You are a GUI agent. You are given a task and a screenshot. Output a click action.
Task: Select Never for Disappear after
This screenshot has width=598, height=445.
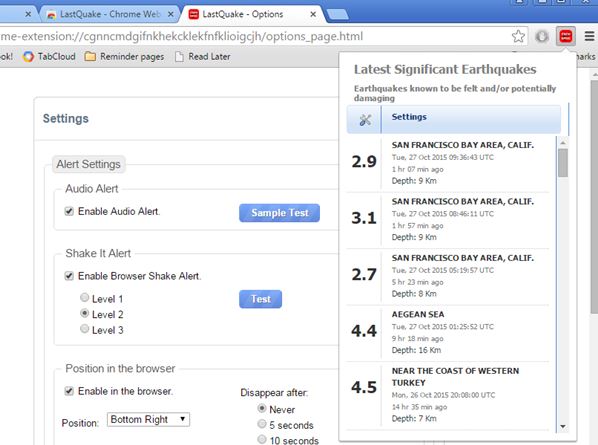262,408
